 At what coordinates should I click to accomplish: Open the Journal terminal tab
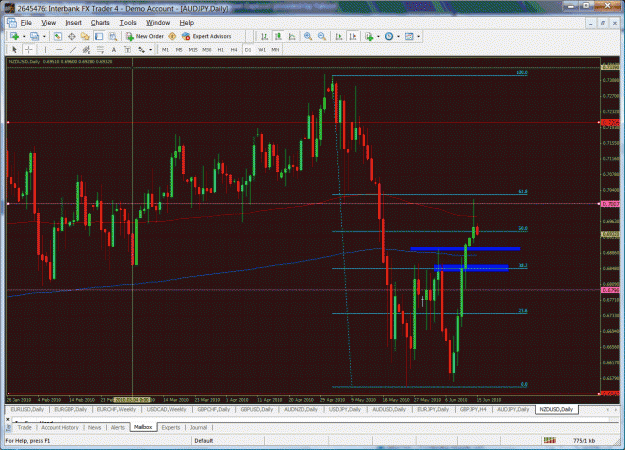point(198,427)
